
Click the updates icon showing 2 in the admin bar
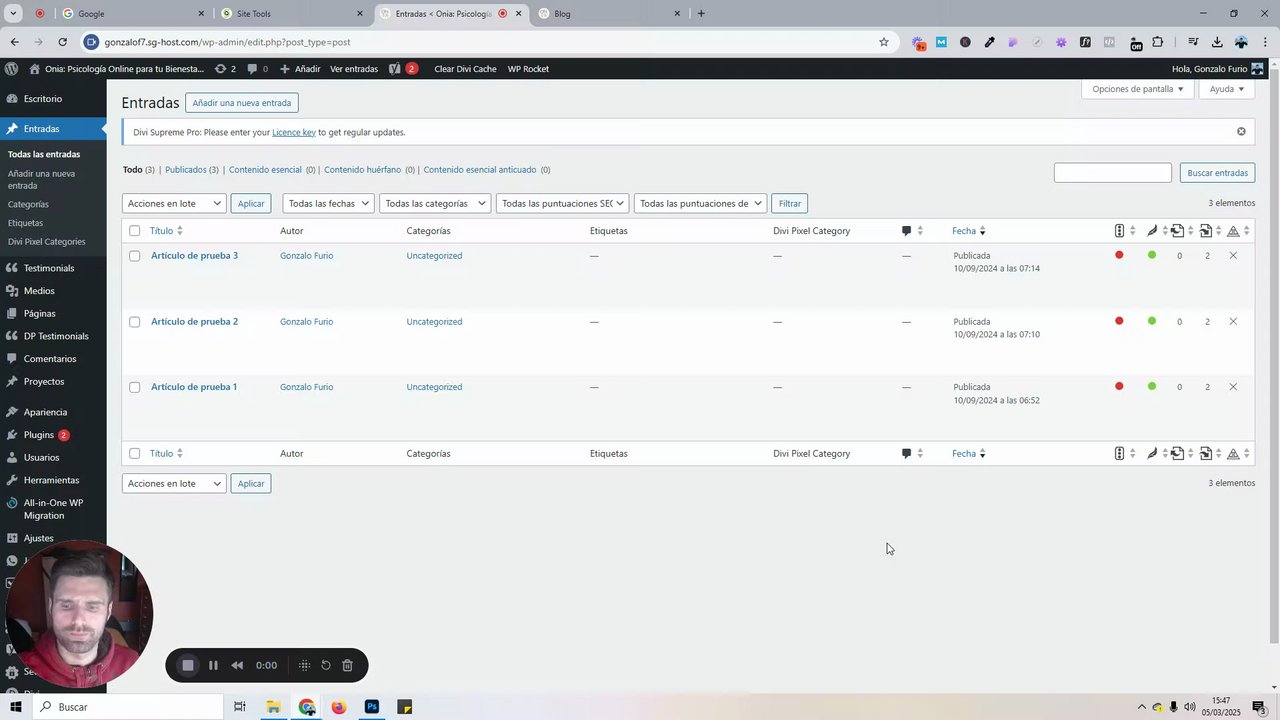click(225, 69)
